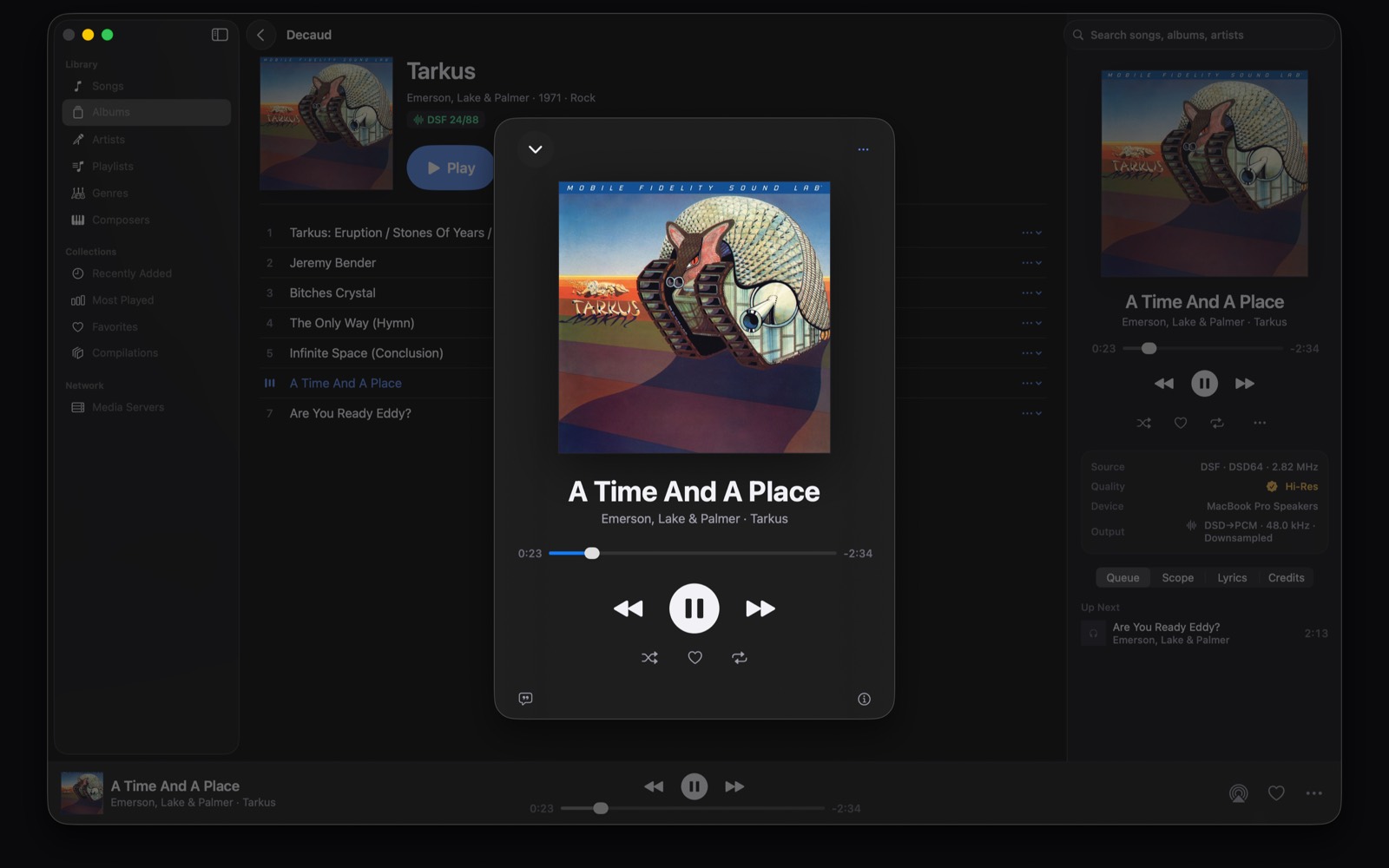Expand options for Jeremy Bender row
This screenshot has height=868, width=1389.
click(x=1031, y=263)
